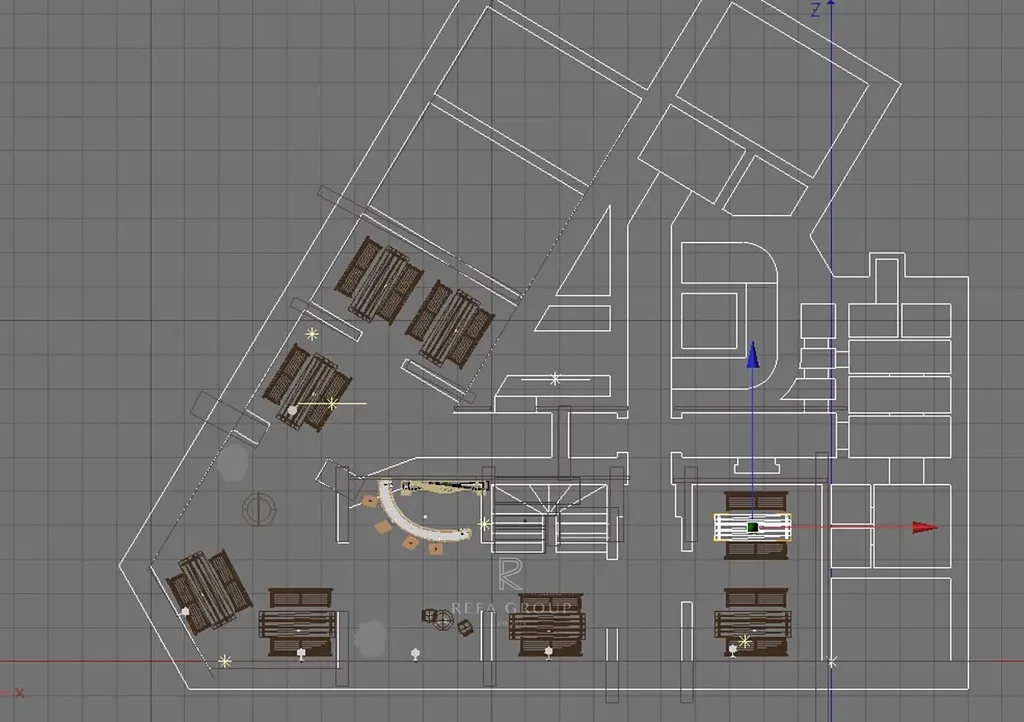Select the gray plant blob between the bottom tables
The image size is (1024, 722).
click(x=371, y=636)
